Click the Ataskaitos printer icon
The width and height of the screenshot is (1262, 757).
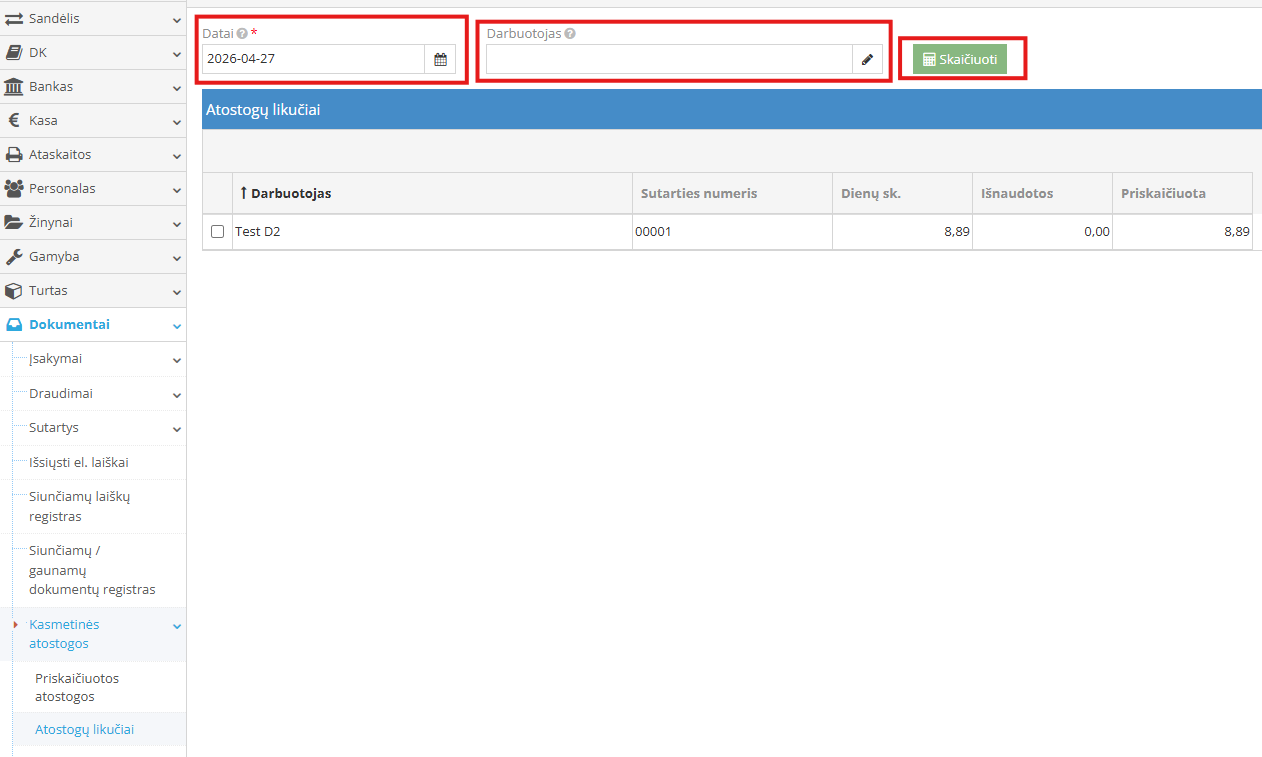[14, 155]
